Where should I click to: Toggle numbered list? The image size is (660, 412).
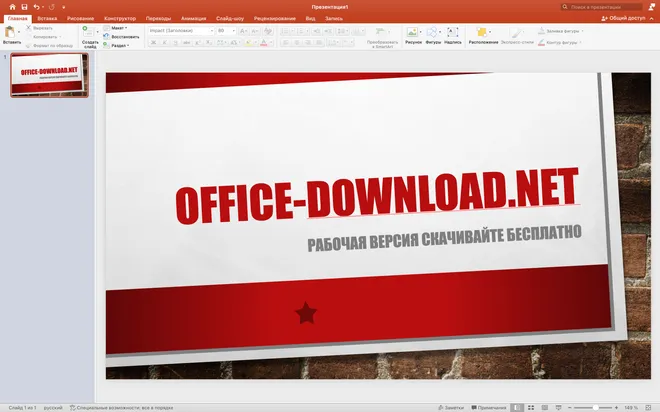point(301,31)
